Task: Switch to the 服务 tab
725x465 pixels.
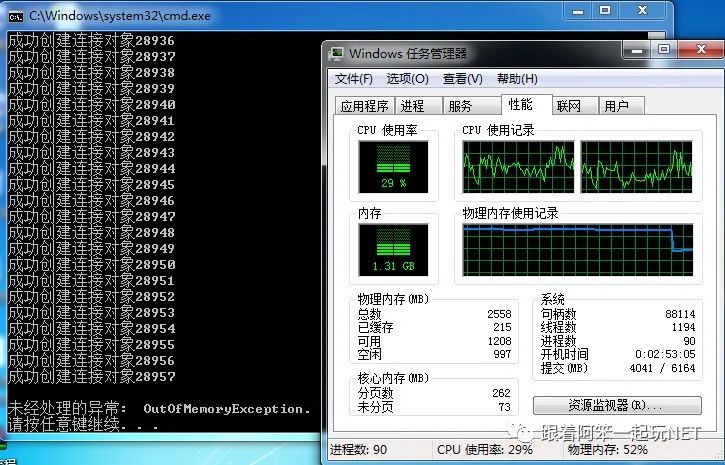Action: pos(472,106)
